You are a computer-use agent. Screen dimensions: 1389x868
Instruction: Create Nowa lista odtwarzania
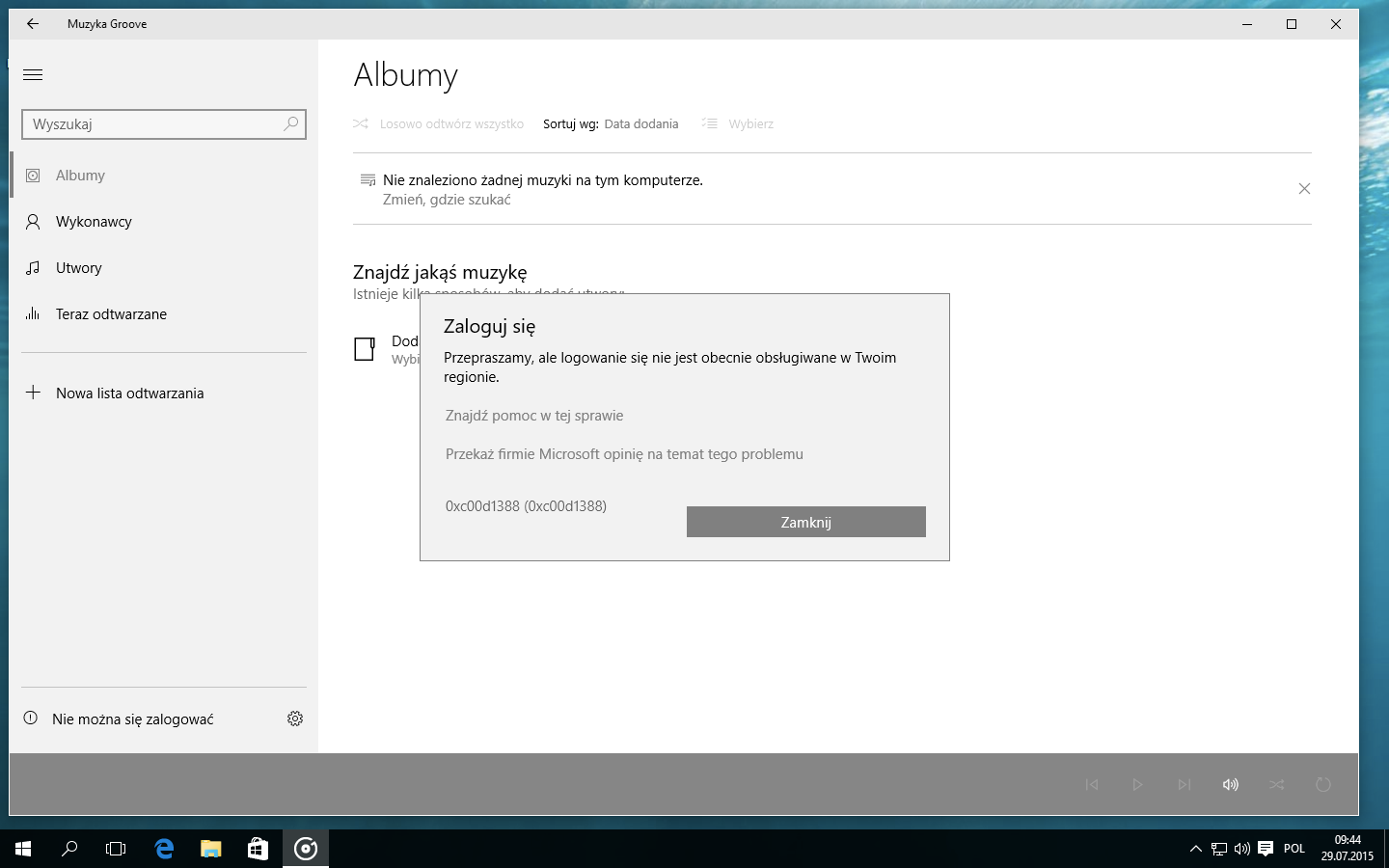point(164,393)
